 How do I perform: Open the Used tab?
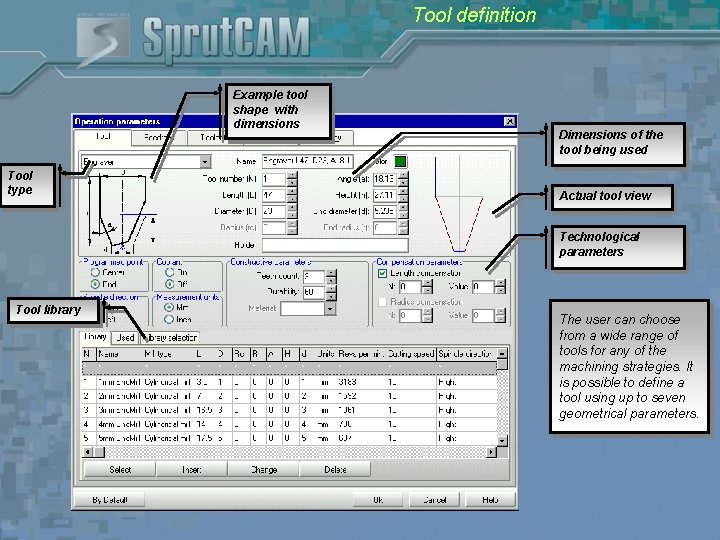coord(125,338)
